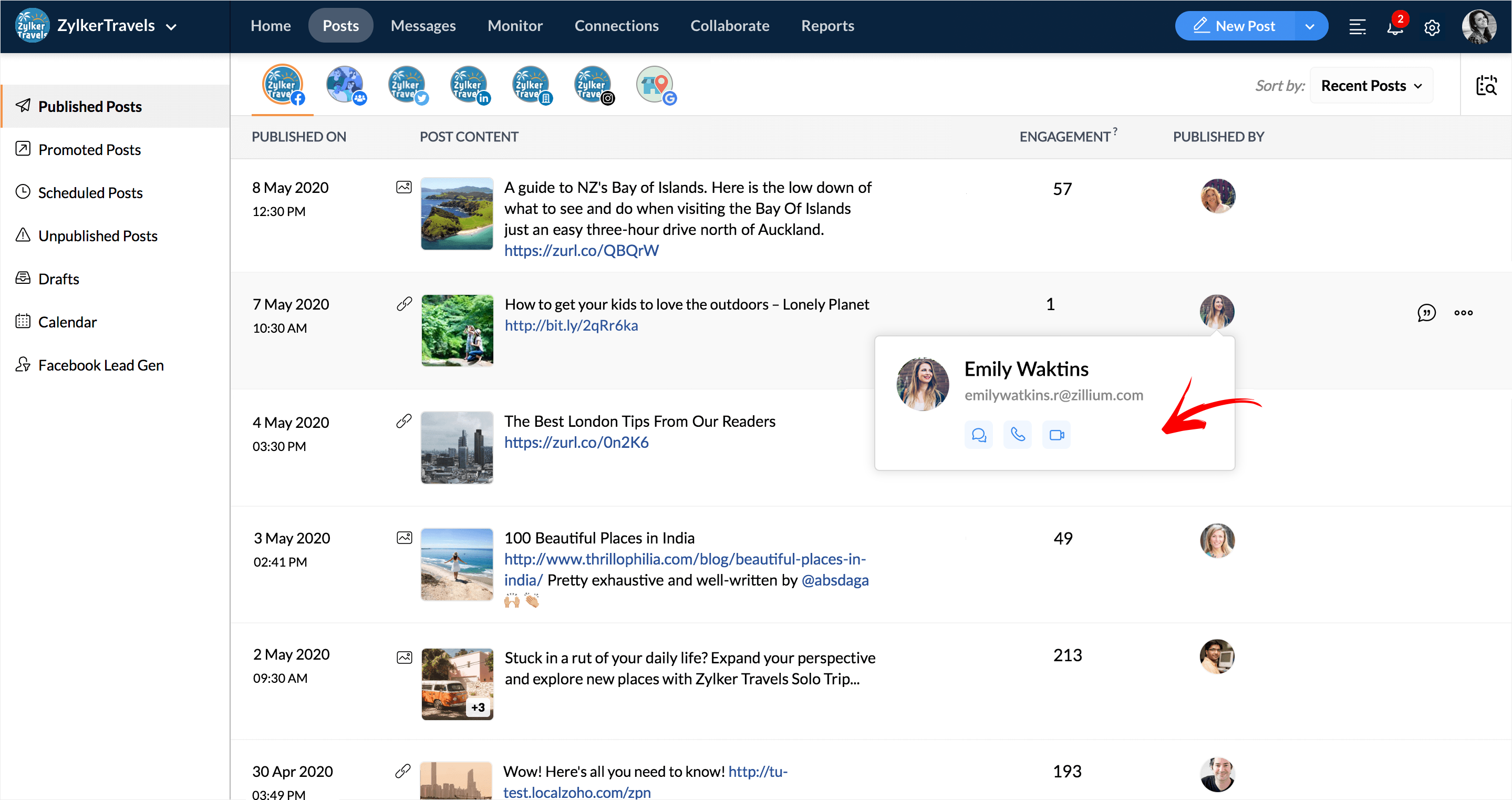The image size is (1512, 800).
Task: Start video call with Emily Waktins
Action: (x=1056, y=435)
